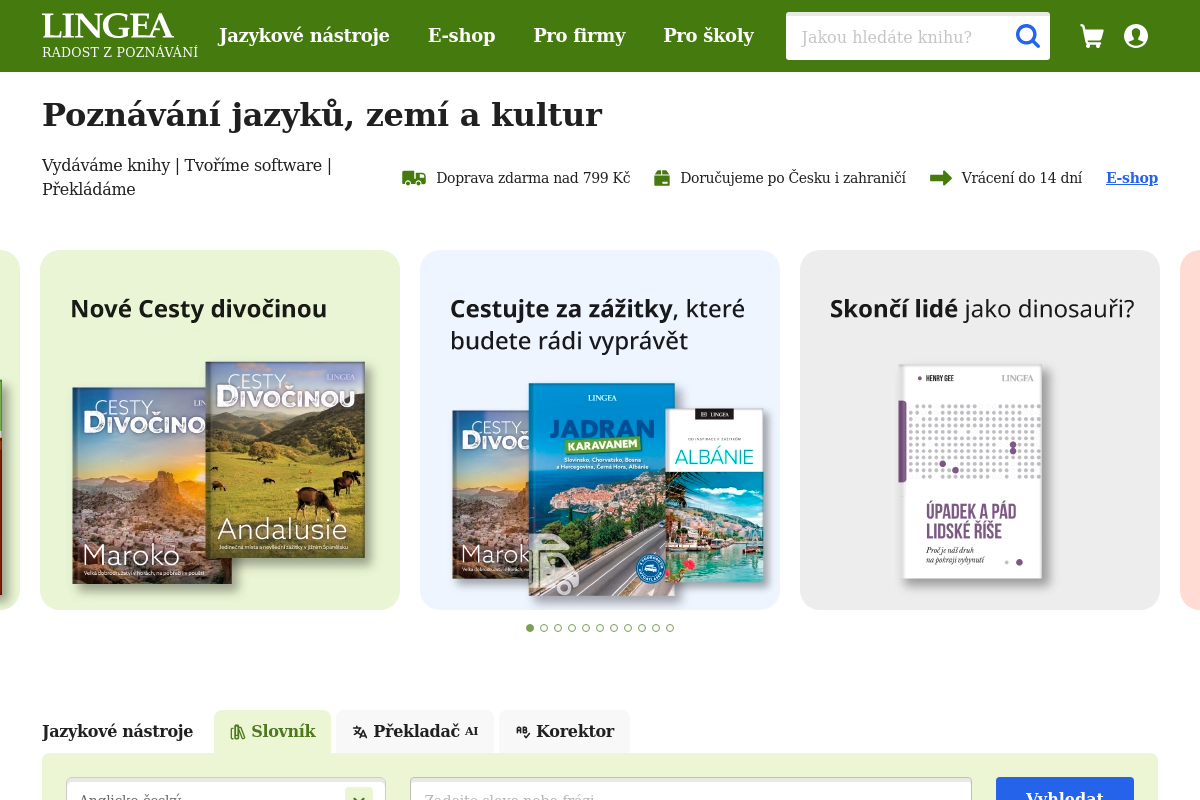
Task: Click the 'Doprava zdarma nad 799 Kč' text
Action: tap(533, 178)
